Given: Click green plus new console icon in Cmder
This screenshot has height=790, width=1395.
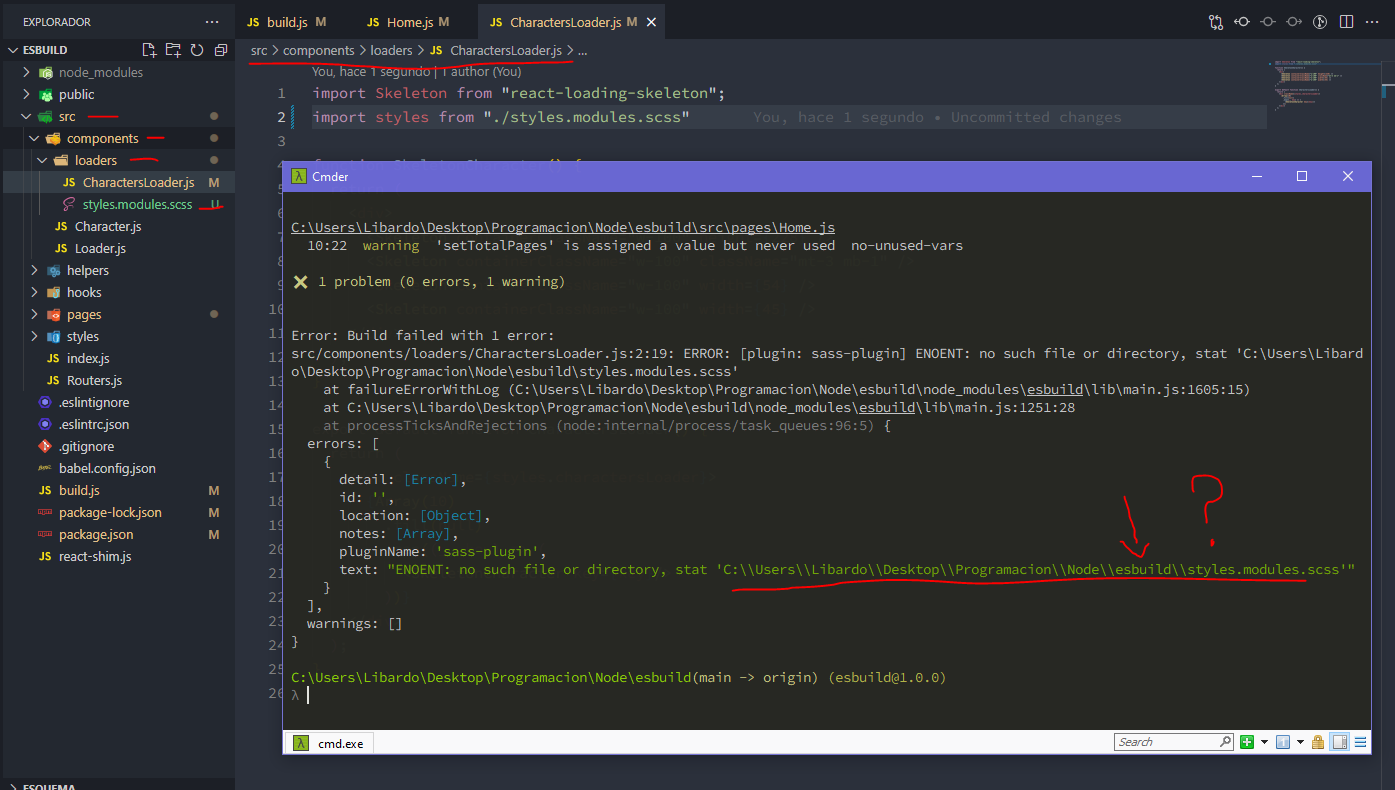Looking at the screenshot, I should pyautogui.click(x=1247, y=742).
